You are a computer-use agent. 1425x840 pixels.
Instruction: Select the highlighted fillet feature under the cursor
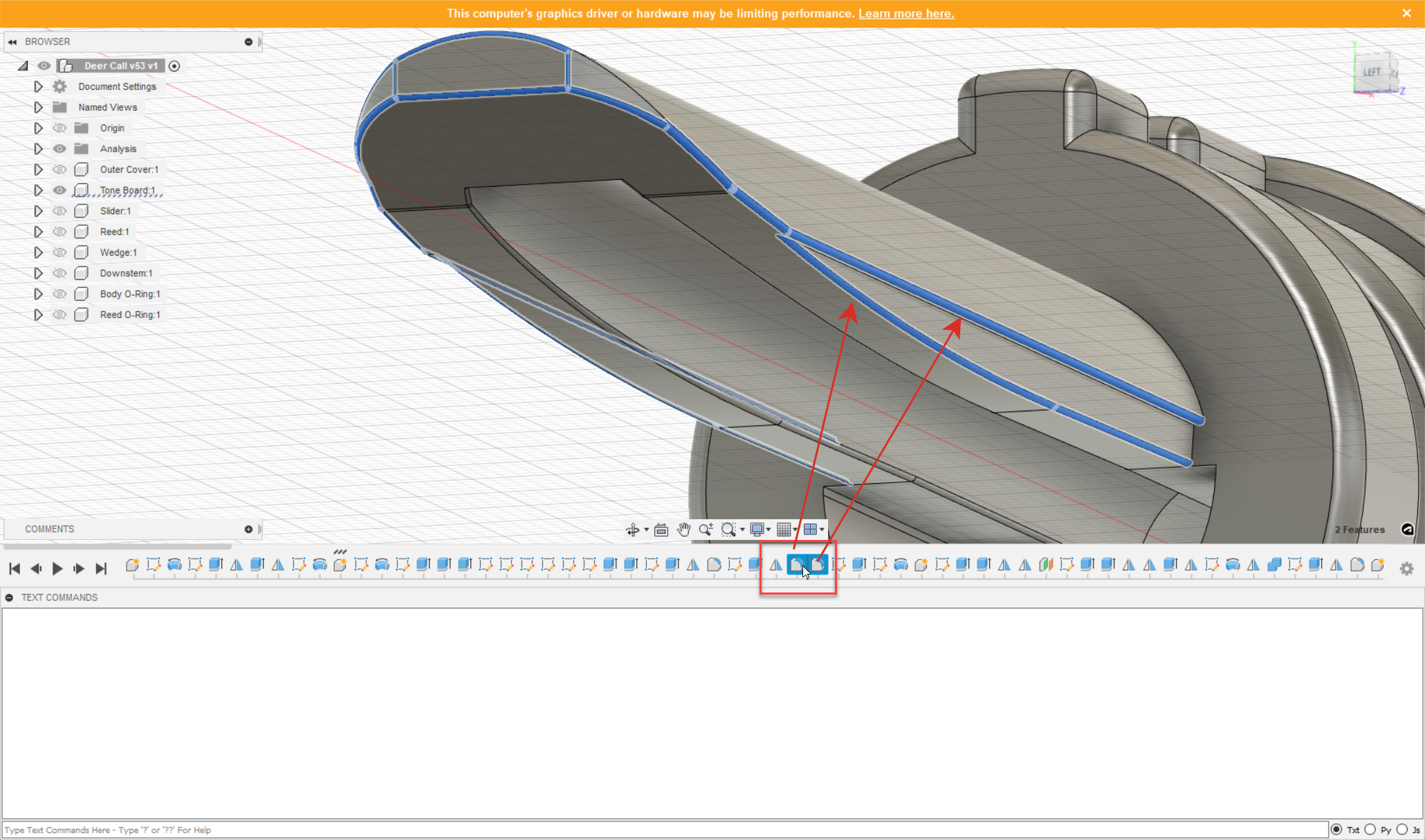[797, 566]
